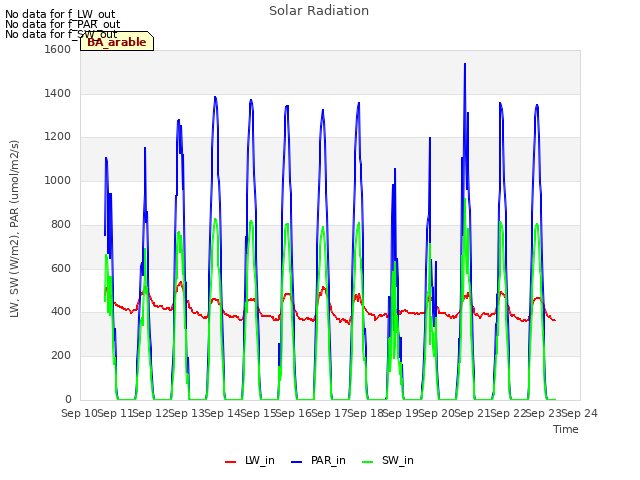
Task: Click the 600 y-axis tick label
Action: click(x=61, y=268)
